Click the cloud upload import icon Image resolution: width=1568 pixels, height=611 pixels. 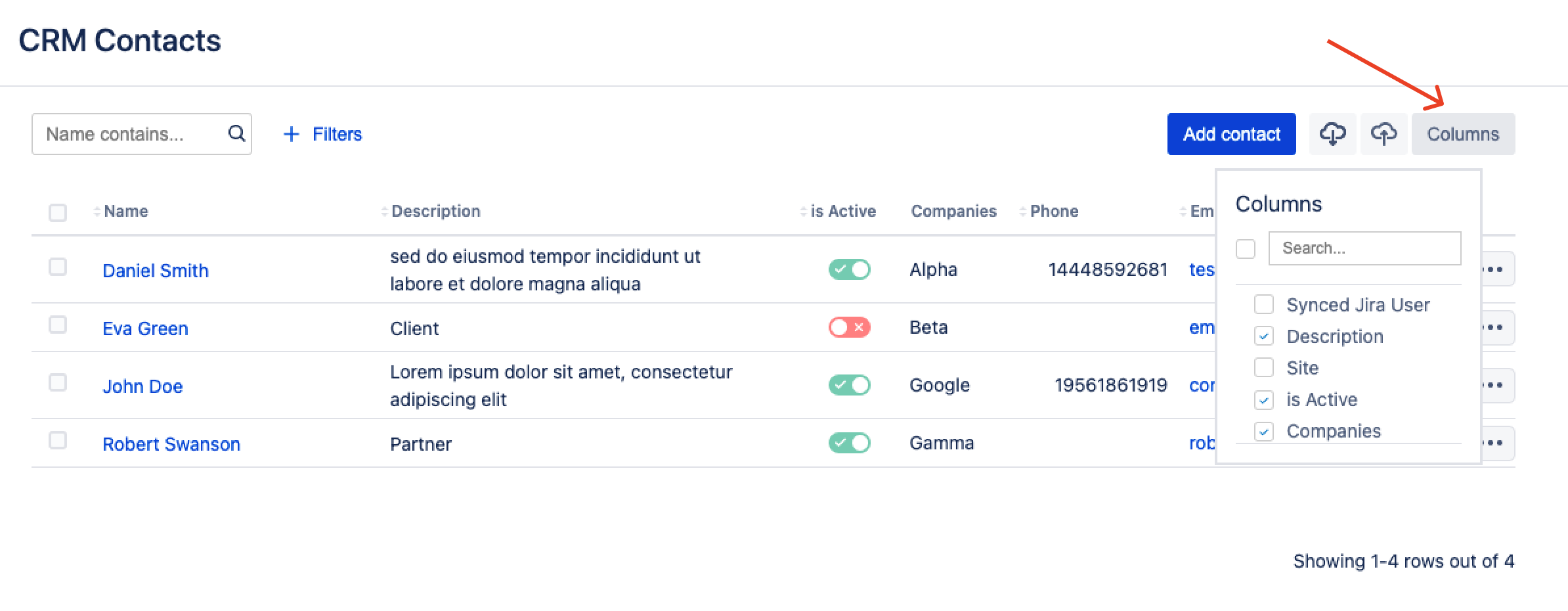click(x=1383, y=134)
